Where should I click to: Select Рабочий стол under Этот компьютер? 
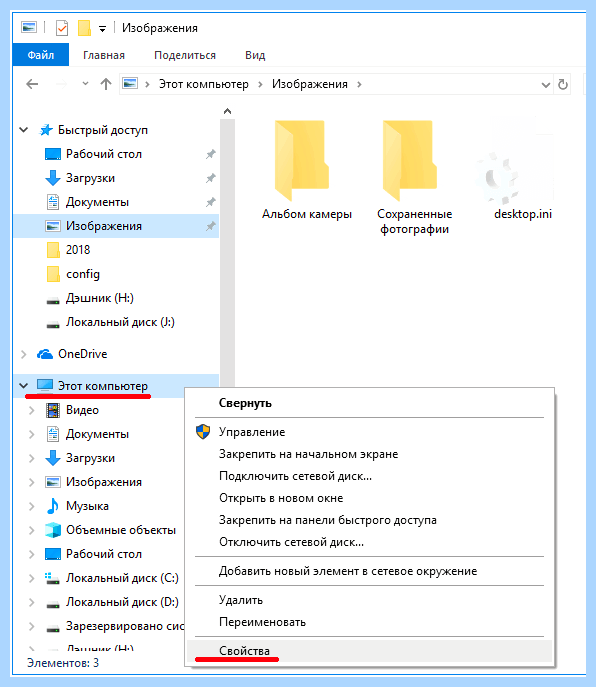[104, 554]
